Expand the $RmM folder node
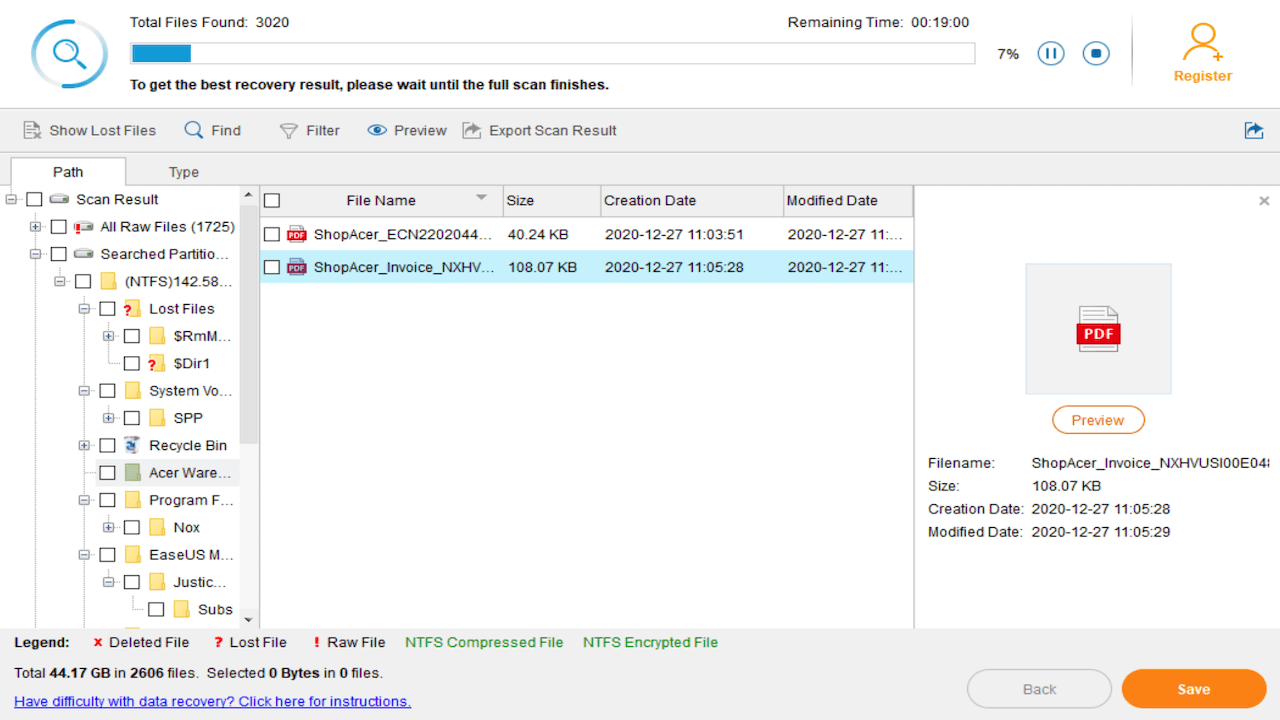This screenshot has height=720, width=1280. (x=108, y=336)
